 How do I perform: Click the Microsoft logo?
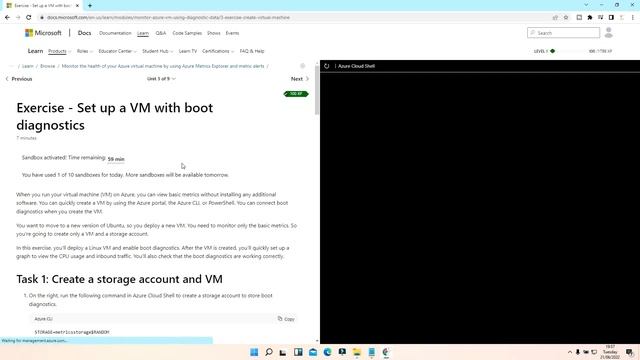point(43,33)
